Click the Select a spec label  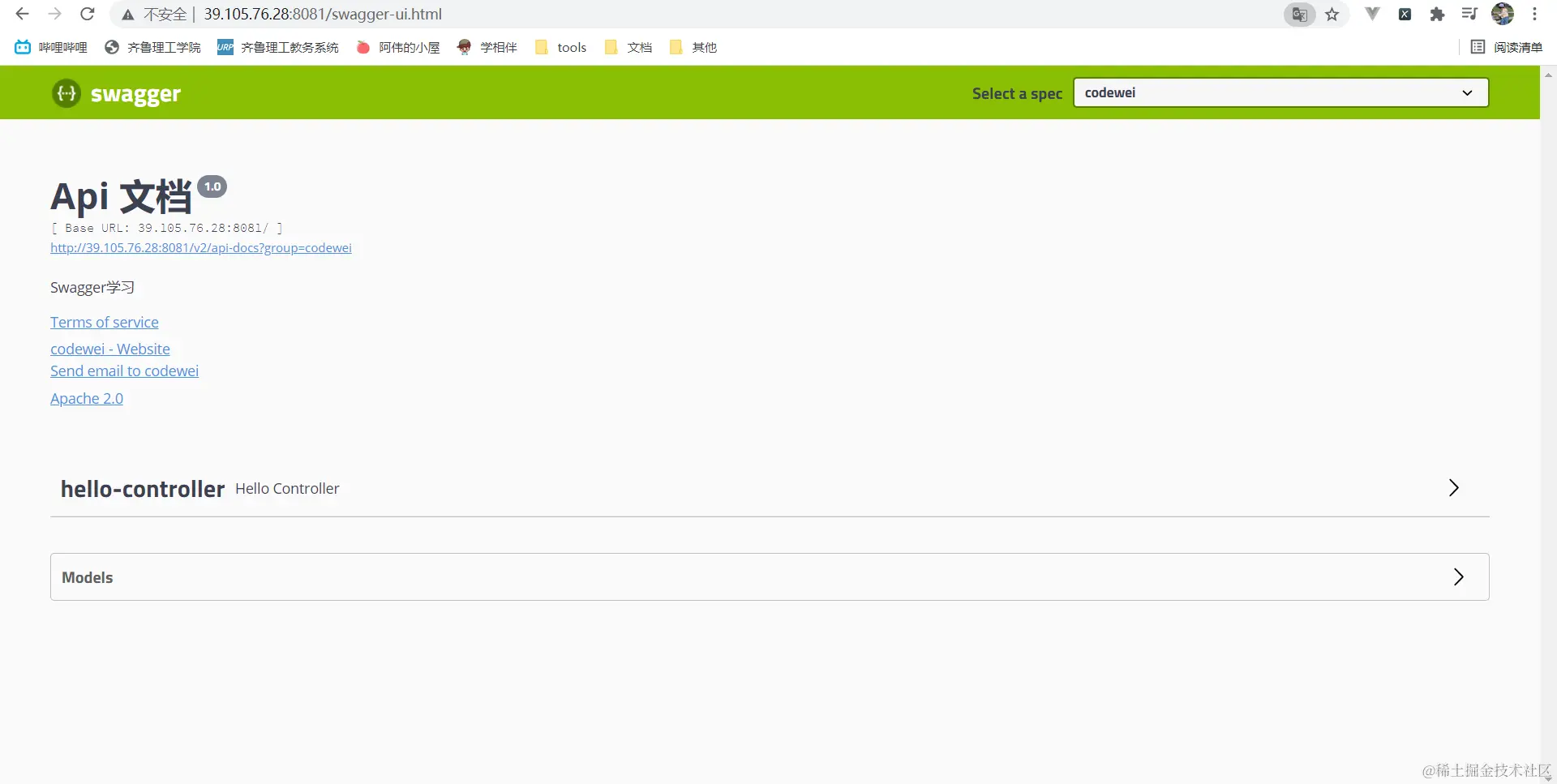(x=1017, y=93)
